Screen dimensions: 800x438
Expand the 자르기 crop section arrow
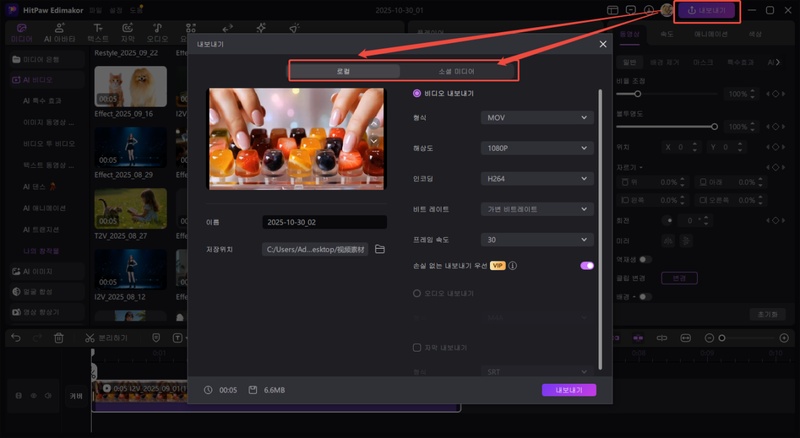641,167
